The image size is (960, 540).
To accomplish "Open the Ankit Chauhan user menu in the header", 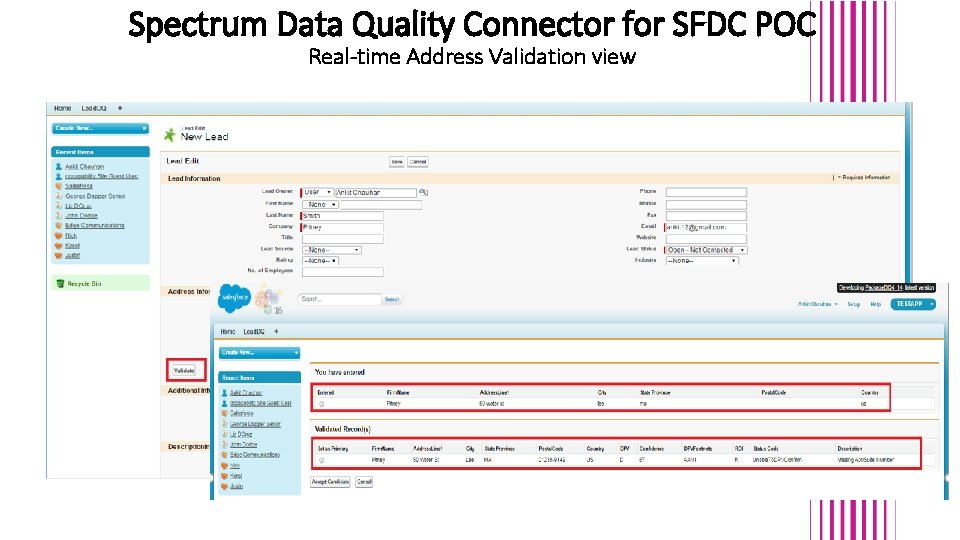I will click(818, 304).
